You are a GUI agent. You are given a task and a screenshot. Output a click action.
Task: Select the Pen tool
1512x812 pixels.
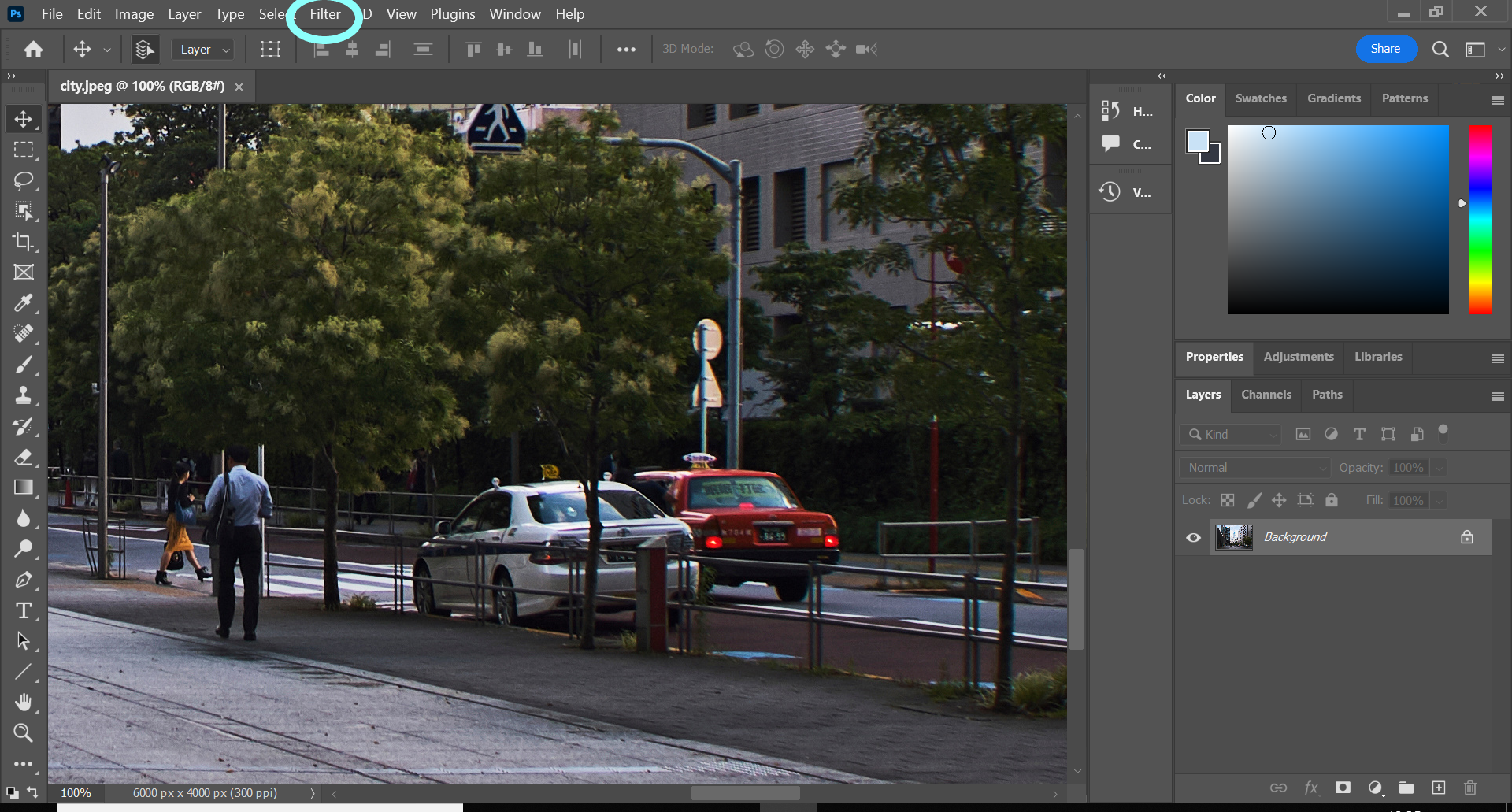tap(23, 580)
